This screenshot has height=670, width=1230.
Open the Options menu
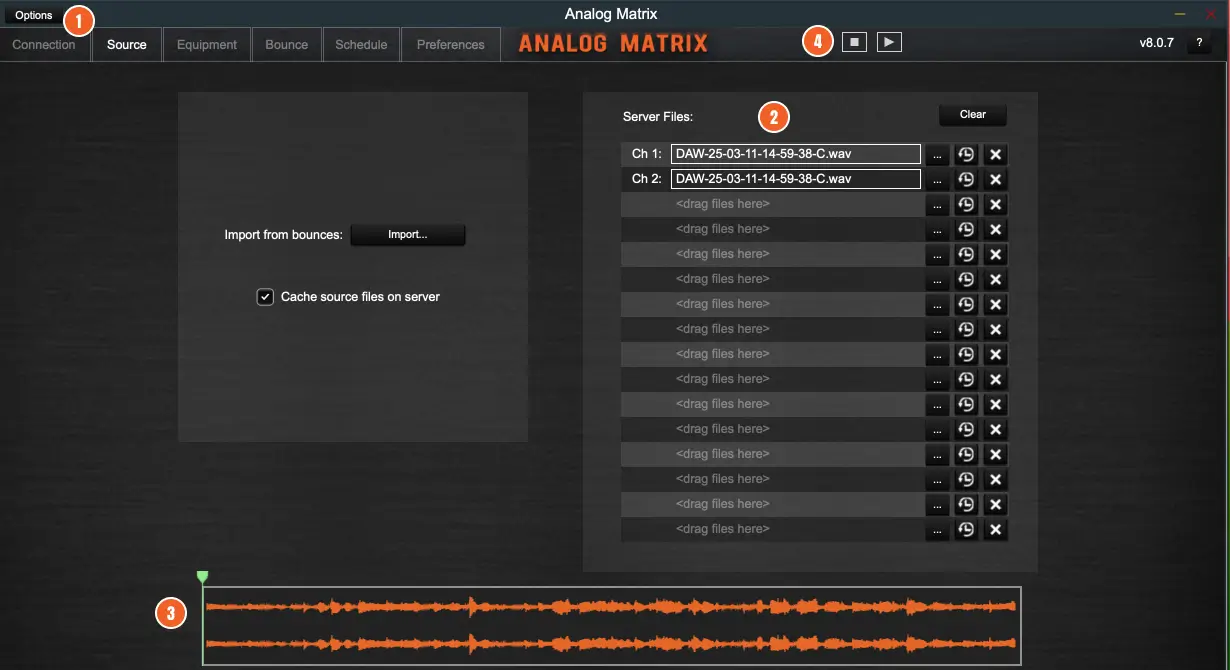34,15
